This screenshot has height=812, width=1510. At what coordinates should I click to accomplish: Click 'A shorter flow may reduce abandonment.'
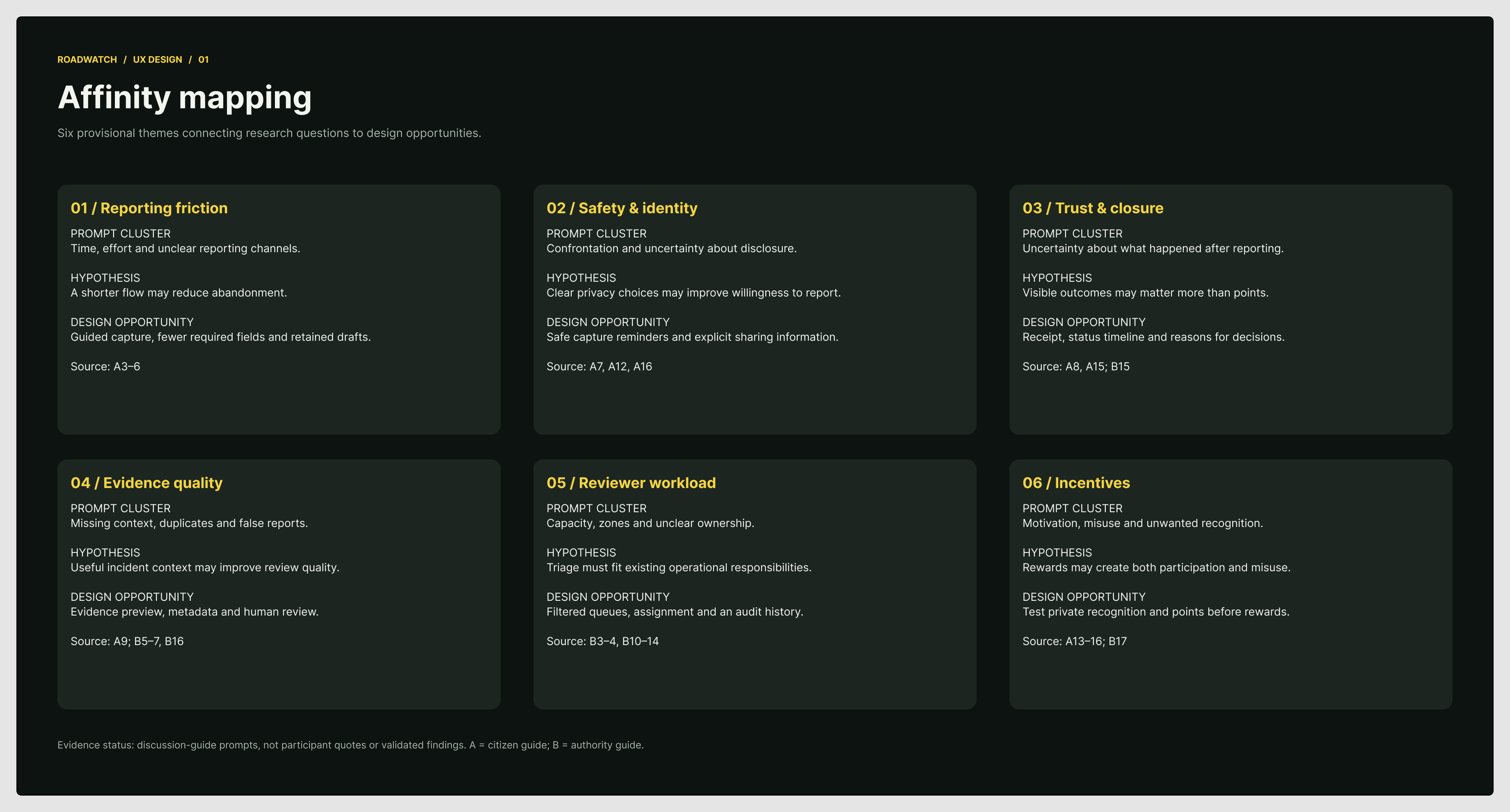click(x=179, y=293)
